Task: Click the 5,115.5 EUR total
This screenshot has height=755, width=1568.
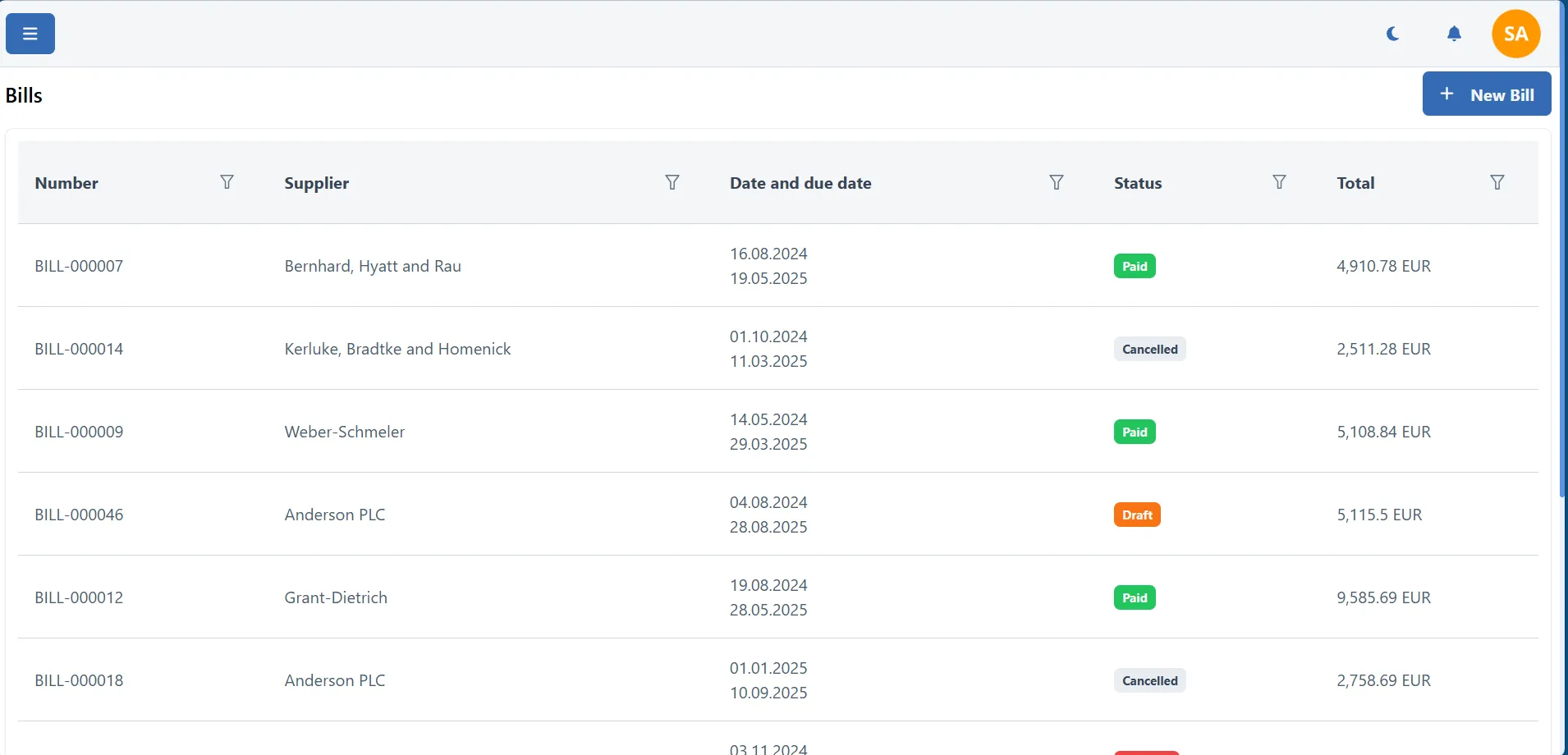Action: (1379, 515)
